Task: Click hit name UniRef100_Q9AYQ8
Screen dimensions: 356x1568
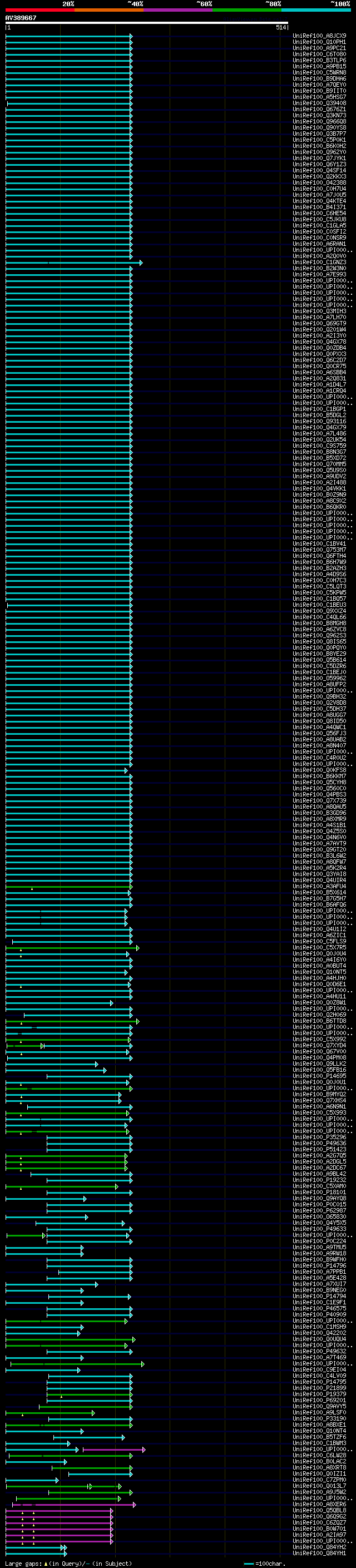Action: [319, 1198]
